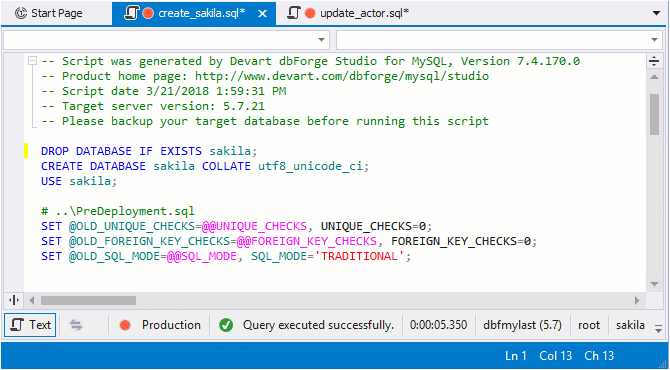Click the horizontal split icon at bottom left

14,300
